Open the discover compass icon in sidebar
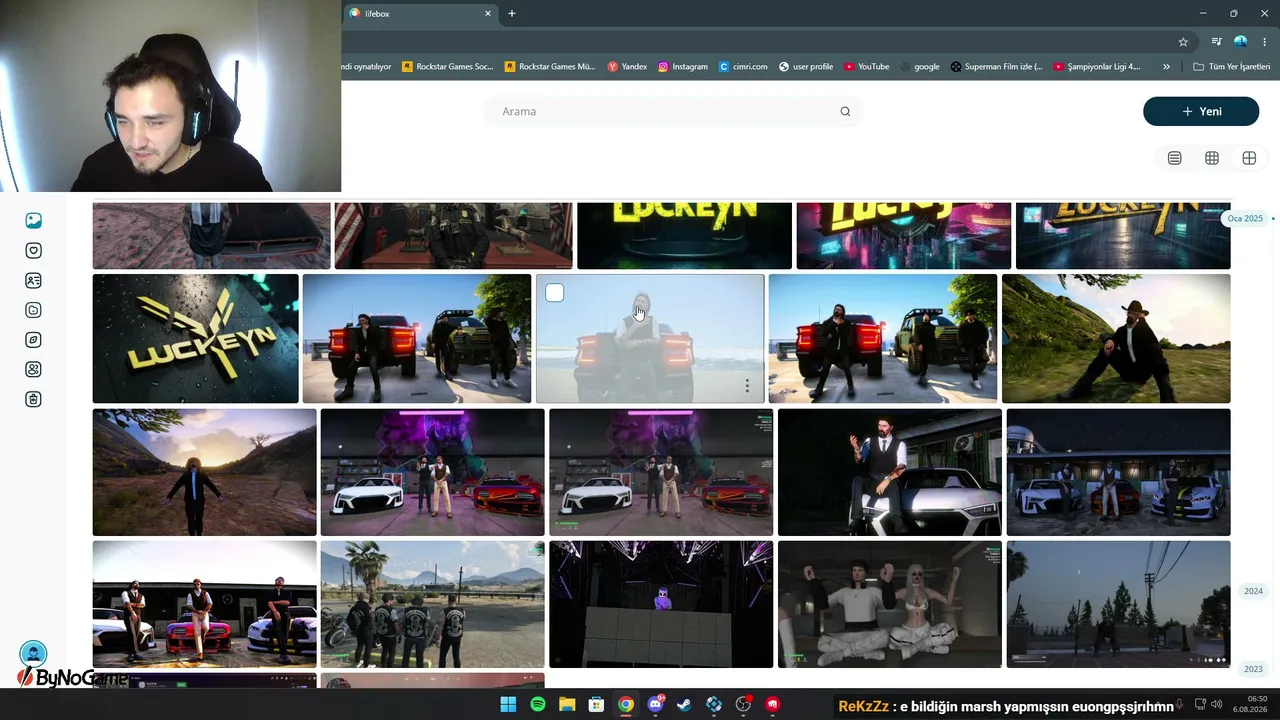Viewport: 1280px width, 720px height. tap(33, 340)
